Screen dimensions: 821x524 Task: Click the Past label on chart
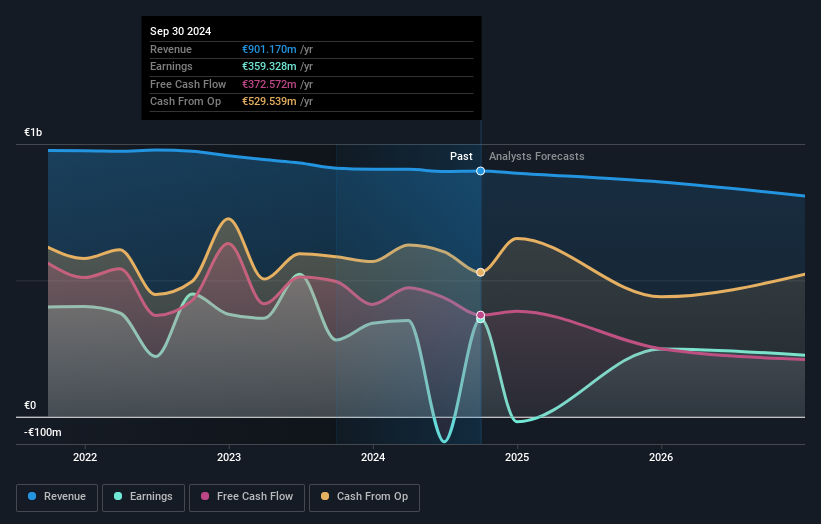461,157
